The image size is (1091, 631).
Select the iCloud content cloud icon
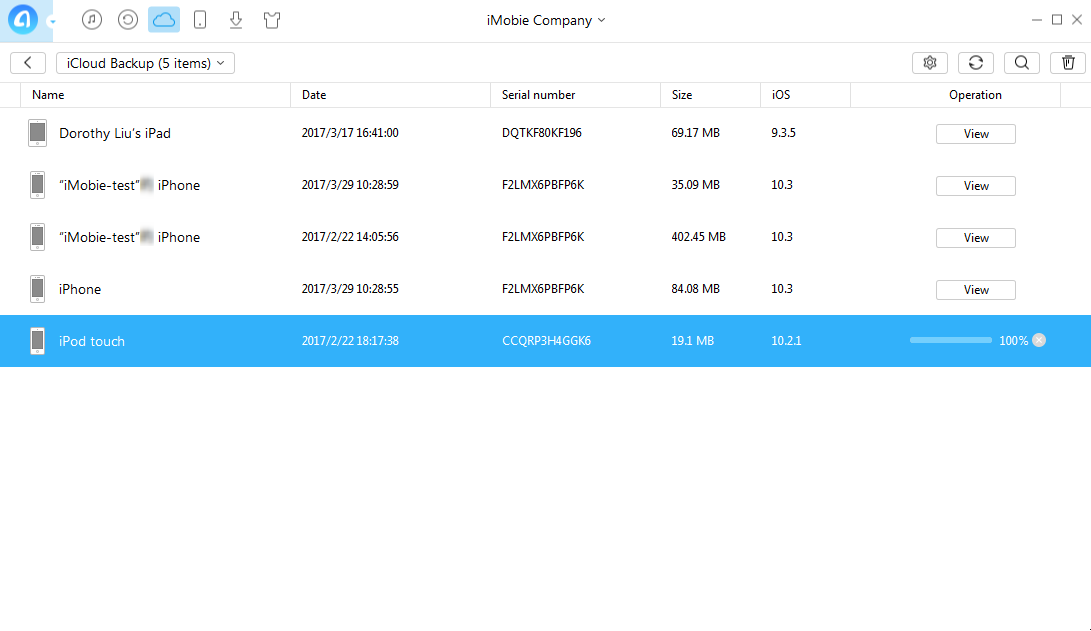point(164,19)
